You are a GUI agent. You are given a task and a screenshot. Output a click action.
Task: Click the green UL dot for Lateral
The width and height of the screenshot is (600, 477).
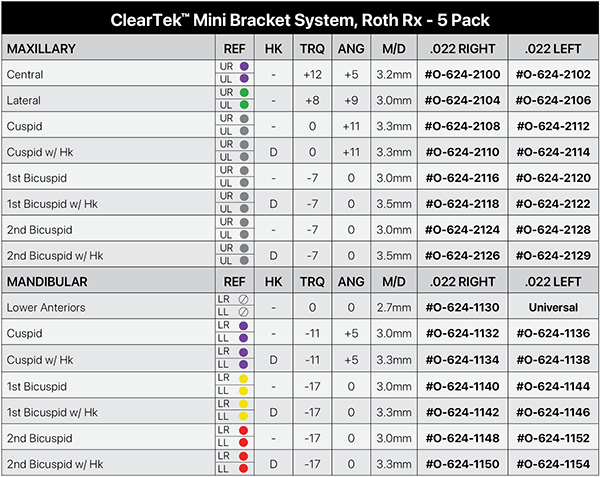pyautogui.click(x=244, y=104)
